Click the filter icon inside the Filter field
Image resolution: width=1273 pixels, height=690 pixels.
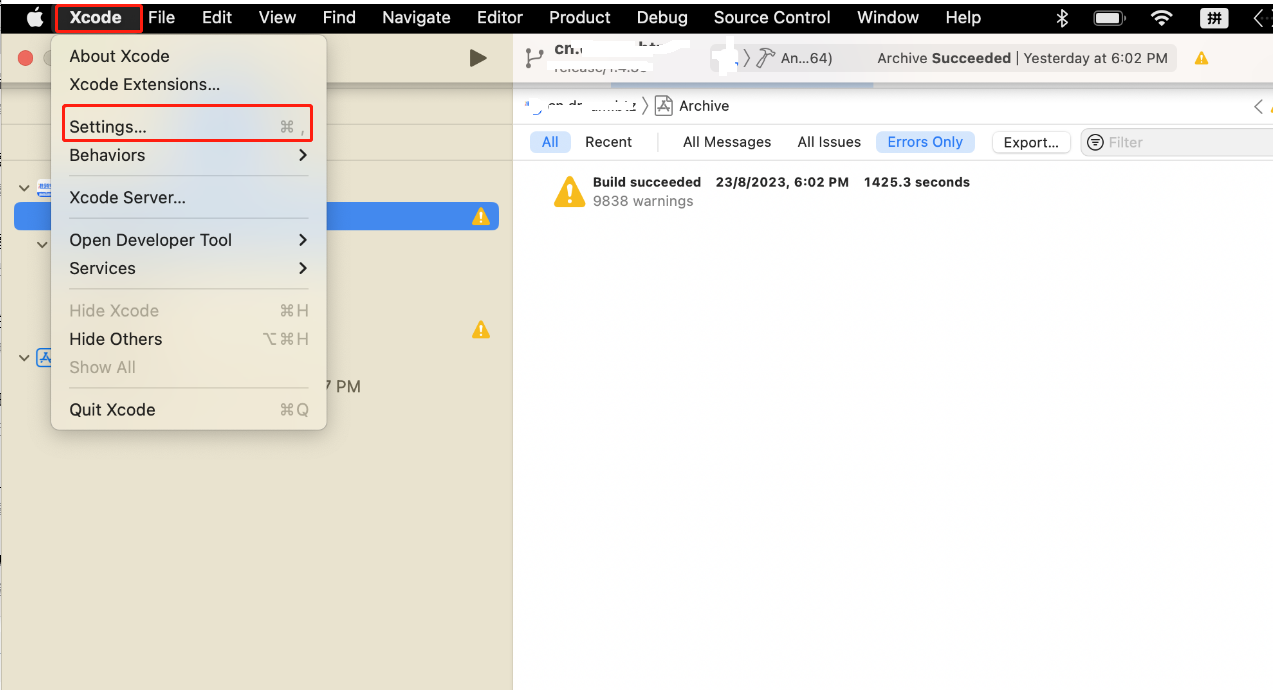point(1096,142)
